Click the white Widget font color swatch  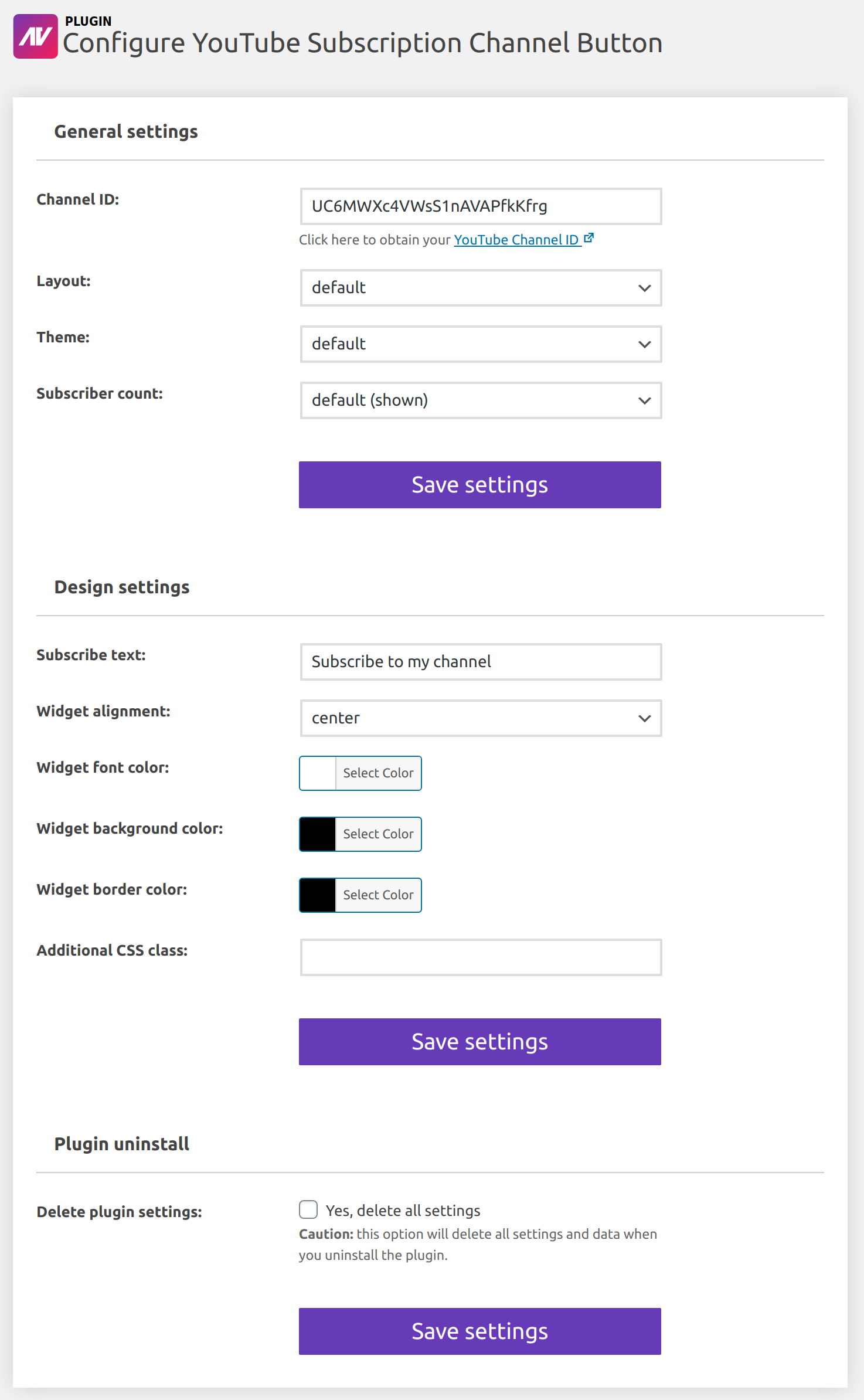(x=318, y=773)
